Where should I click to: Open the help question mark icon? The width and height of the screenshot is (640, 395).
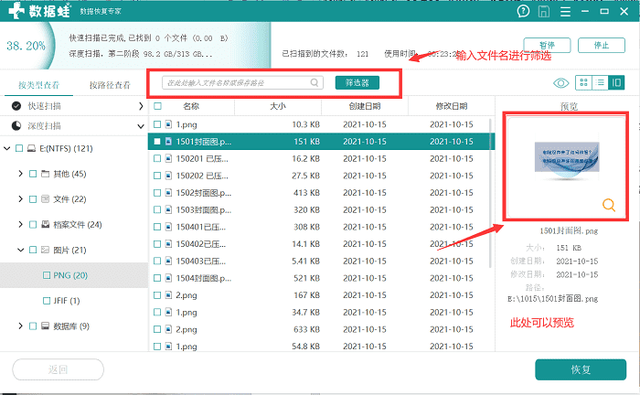[x=523, y=11]
